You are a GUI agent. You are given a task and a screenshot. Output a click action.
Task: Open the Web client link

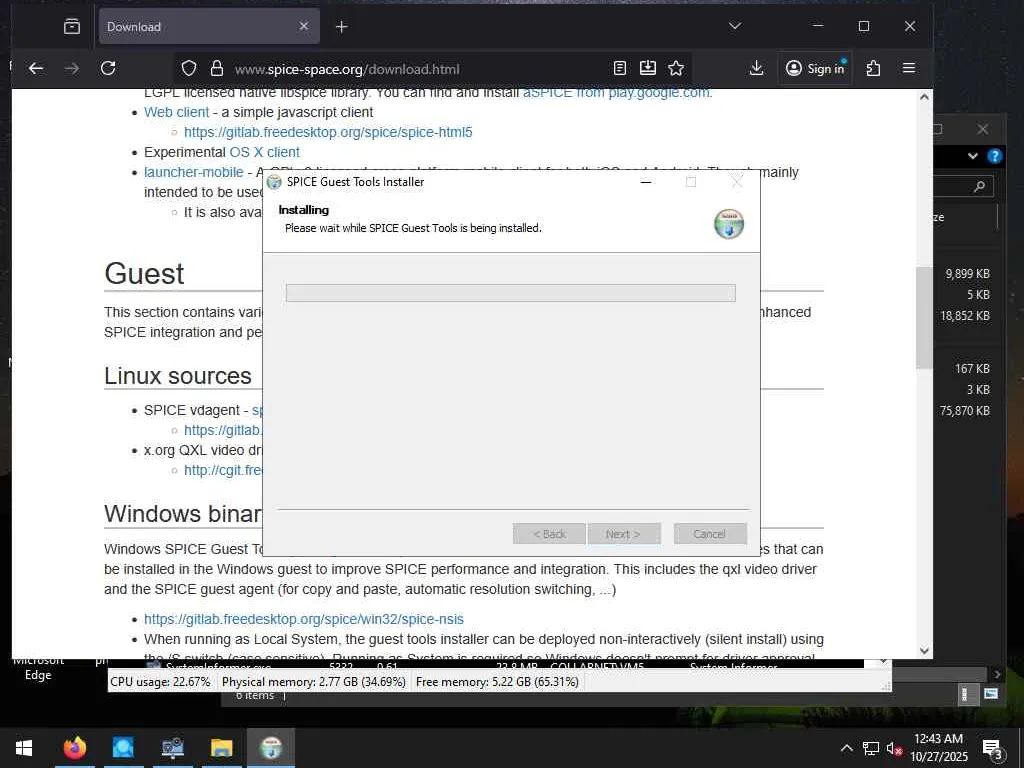pyautogui.click(x=176, y=112)
